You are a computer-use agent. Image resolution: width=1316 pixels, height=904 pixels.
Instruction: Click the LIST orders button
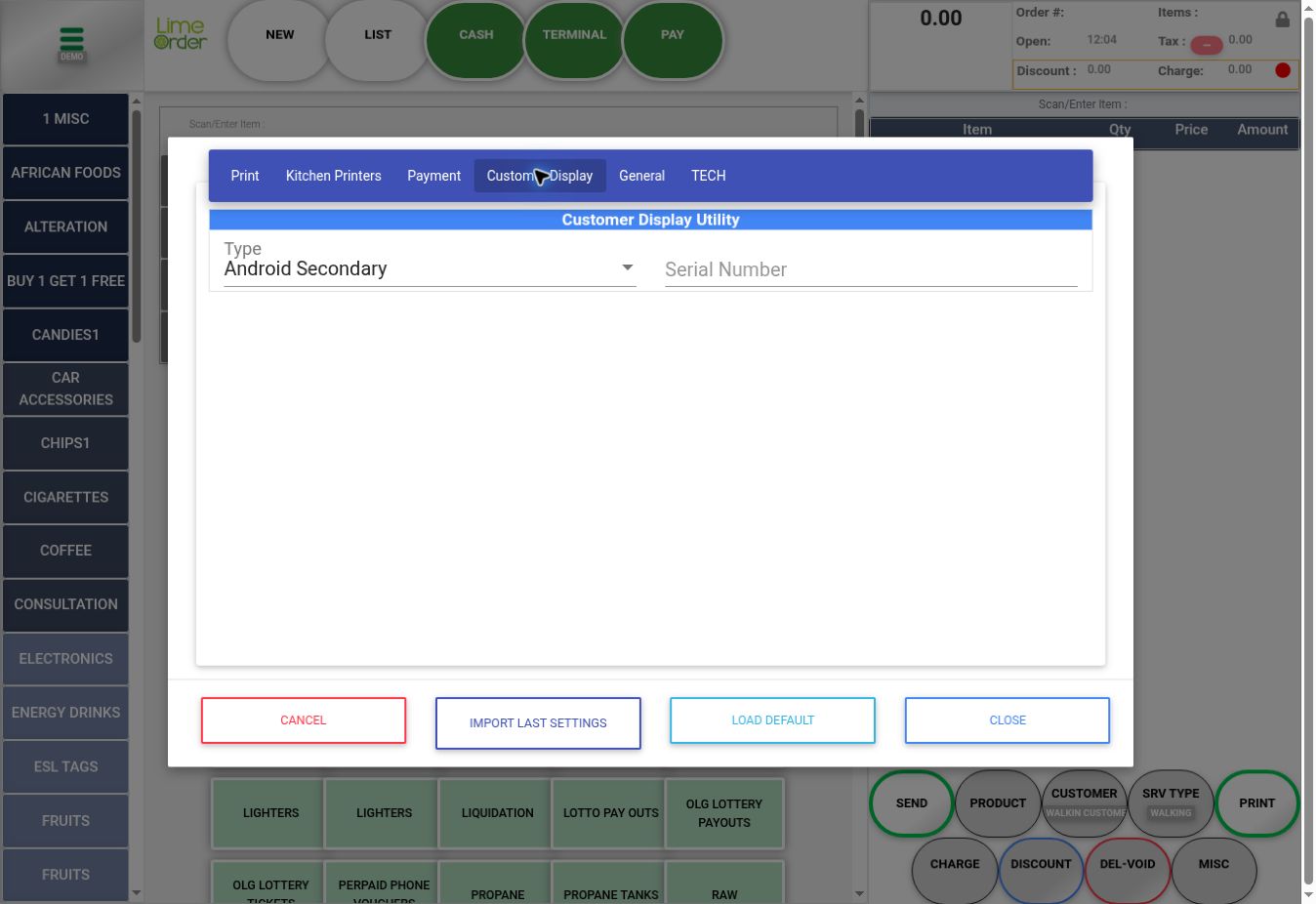tap(378, 40)
